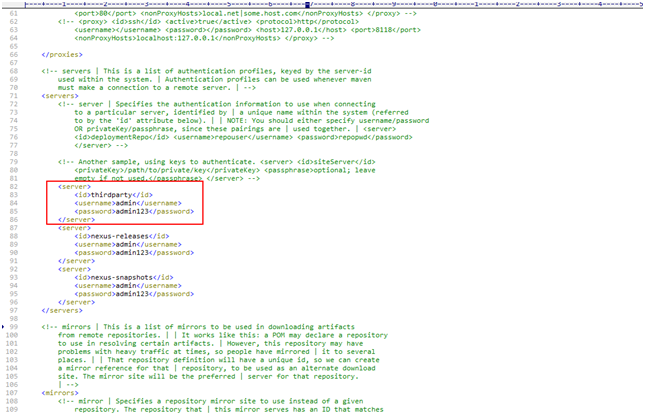645x416 pixels.
Task: Click the opening server tag on line 87
Action: [x=74, y=228]
